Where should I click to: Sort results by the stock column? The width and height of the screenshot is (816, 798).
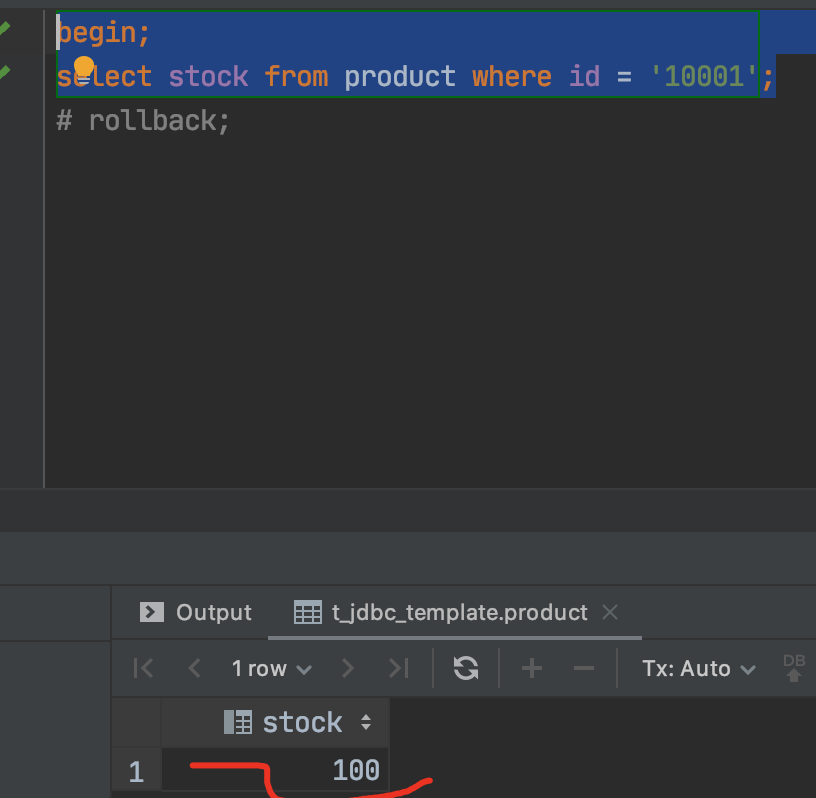pyautogui.click(x=366, y=722)
